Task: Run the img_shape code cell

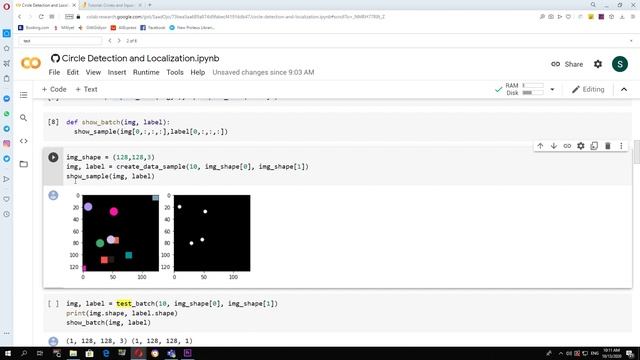Action: pos(53,157)
